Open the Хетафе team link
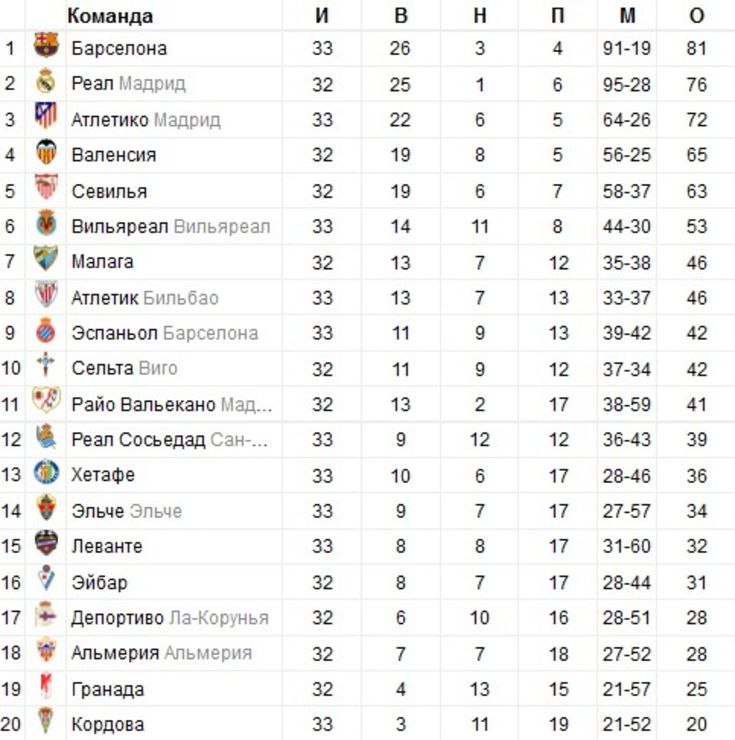Image resolution: width=735 pixels, height=740 pixels. (103, 475)
